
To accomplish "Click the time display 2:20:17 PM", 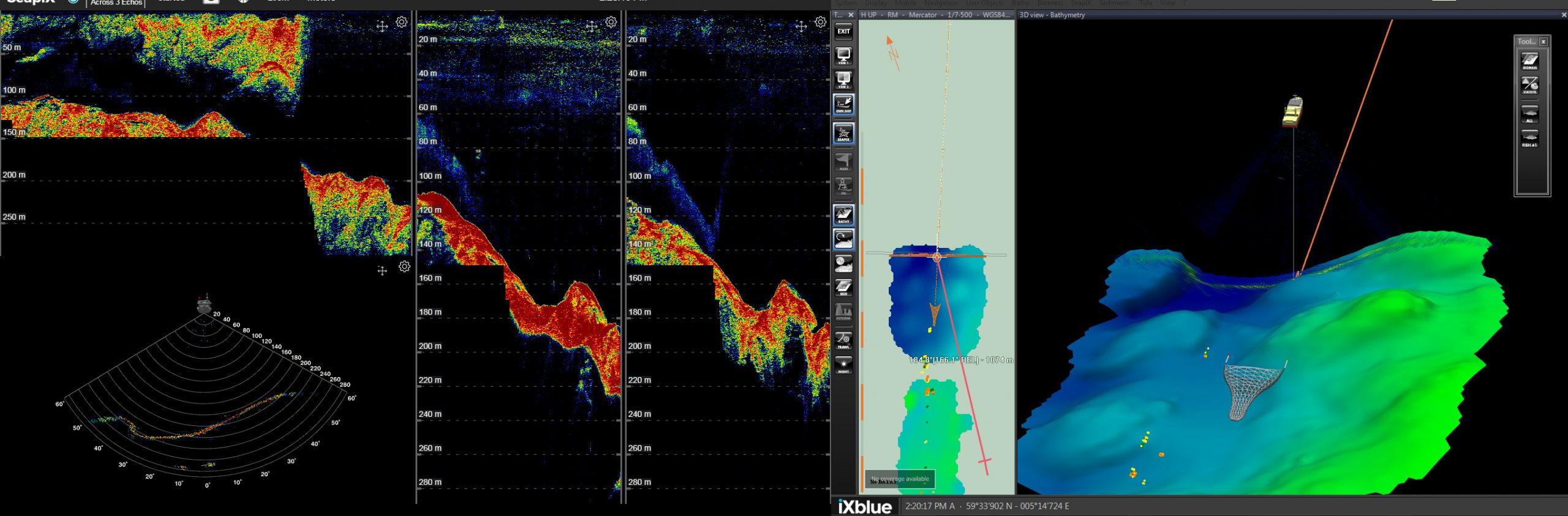I will pyautogui.click(x=927, y=506).
